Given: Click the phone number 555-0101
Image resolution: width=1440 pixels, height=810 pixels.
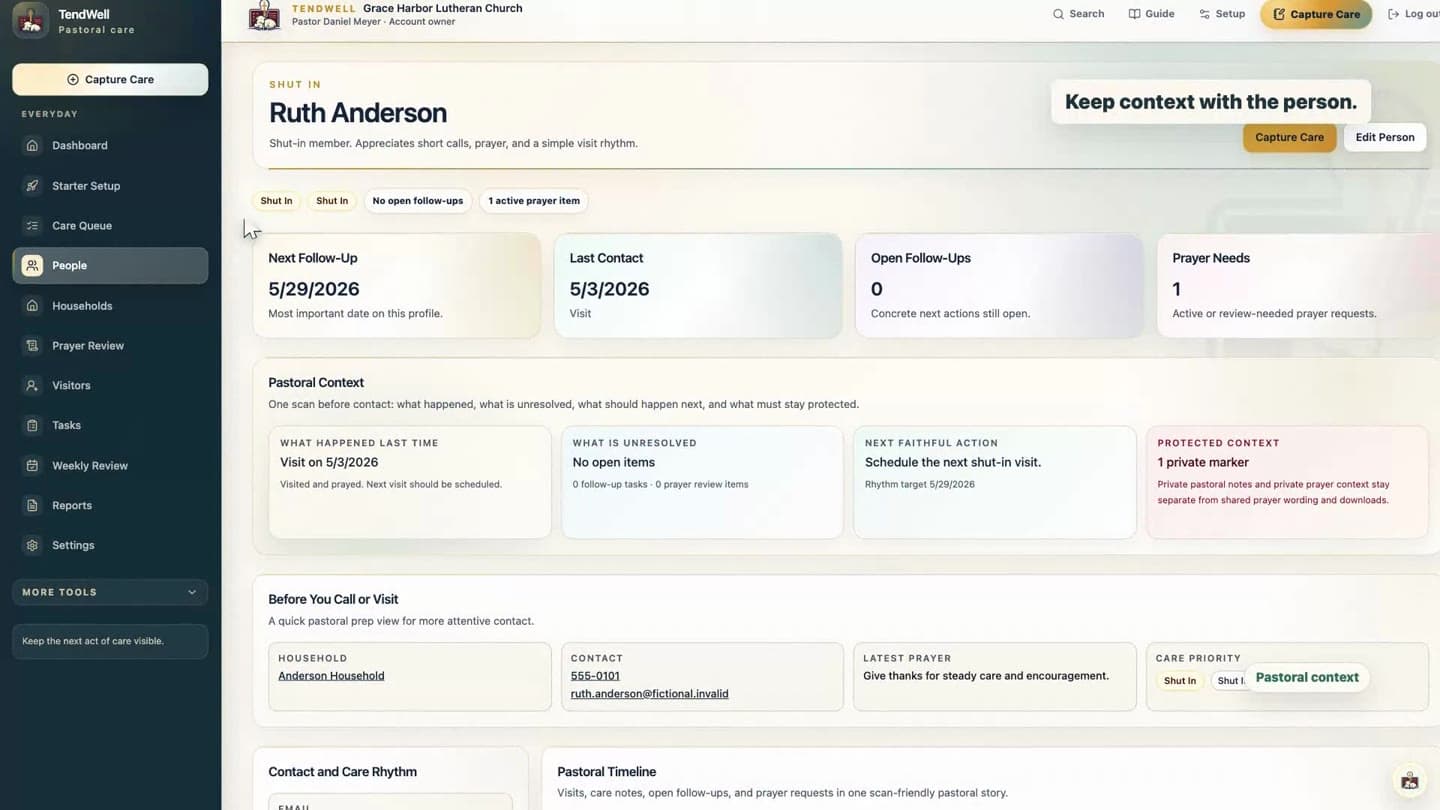Looking at the screenshot, I should tap(595, 676).
